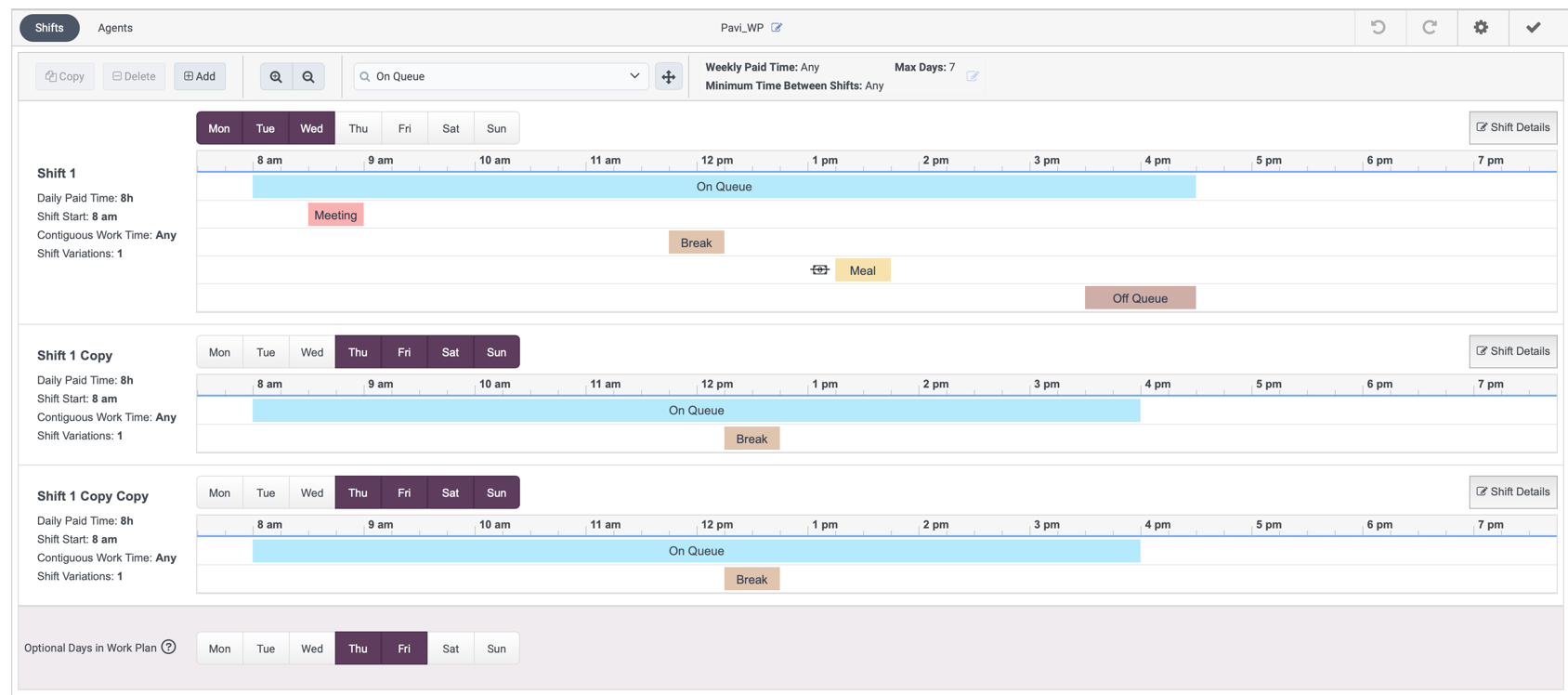
Task: Switch to the Agents tab
Action: coord(115,28)
